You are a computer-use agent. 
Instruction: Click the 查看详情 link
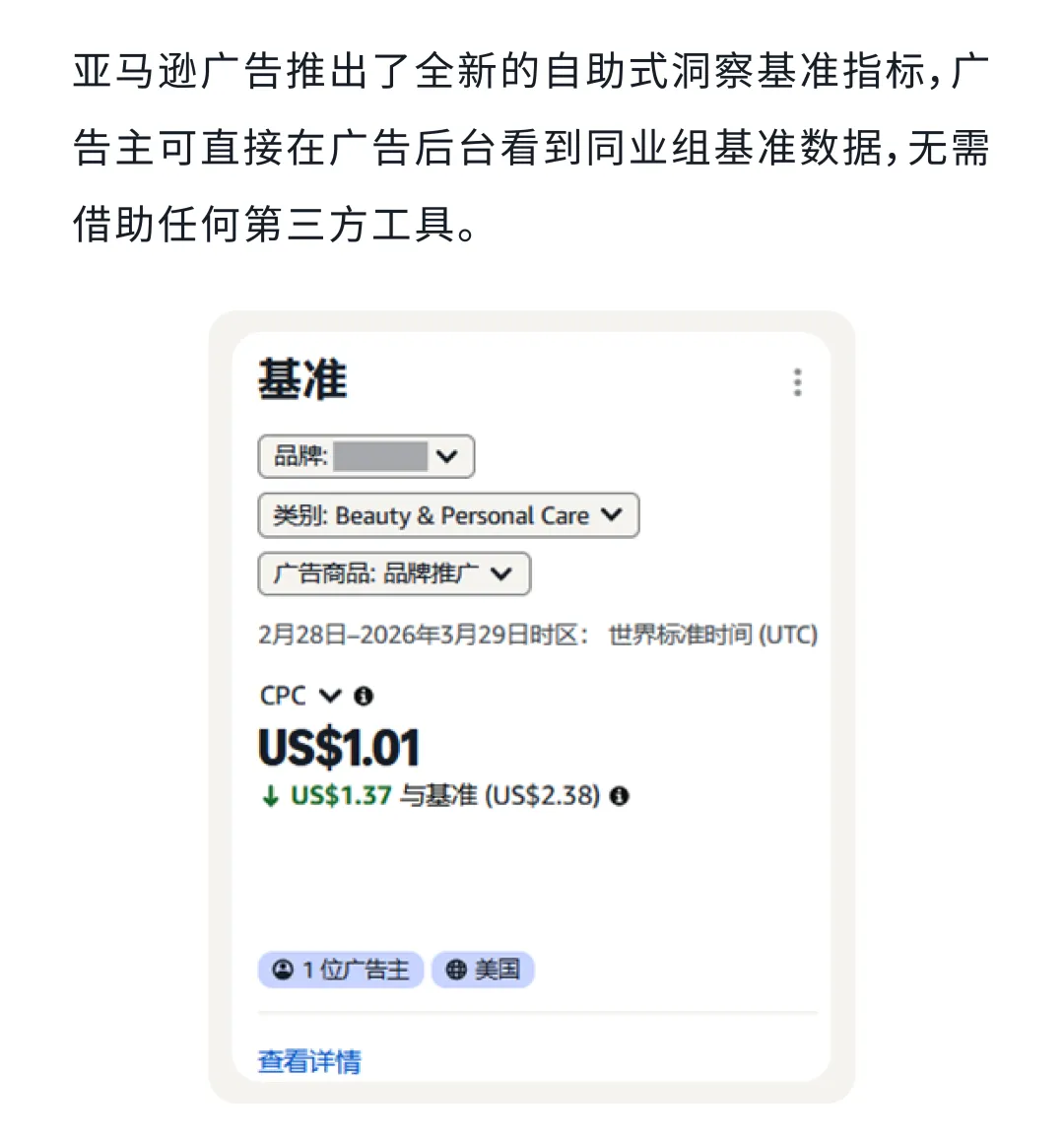309,1061
